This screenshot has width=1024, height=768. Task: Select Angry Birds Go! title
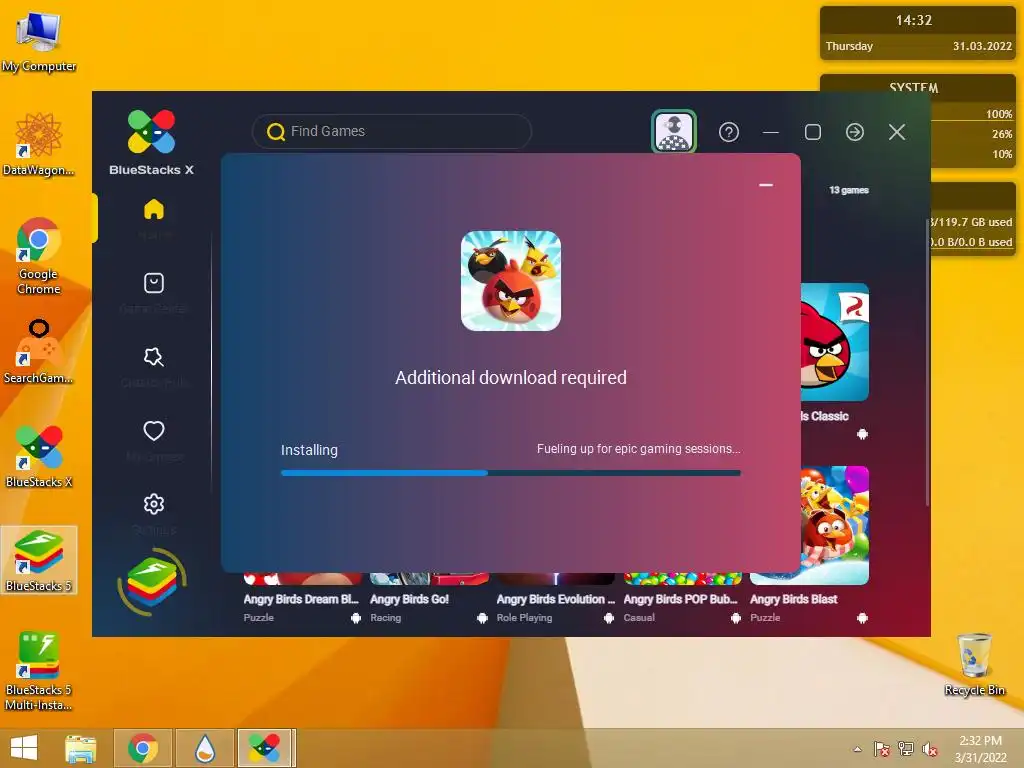pyautogui.click(x=409, y=599)
